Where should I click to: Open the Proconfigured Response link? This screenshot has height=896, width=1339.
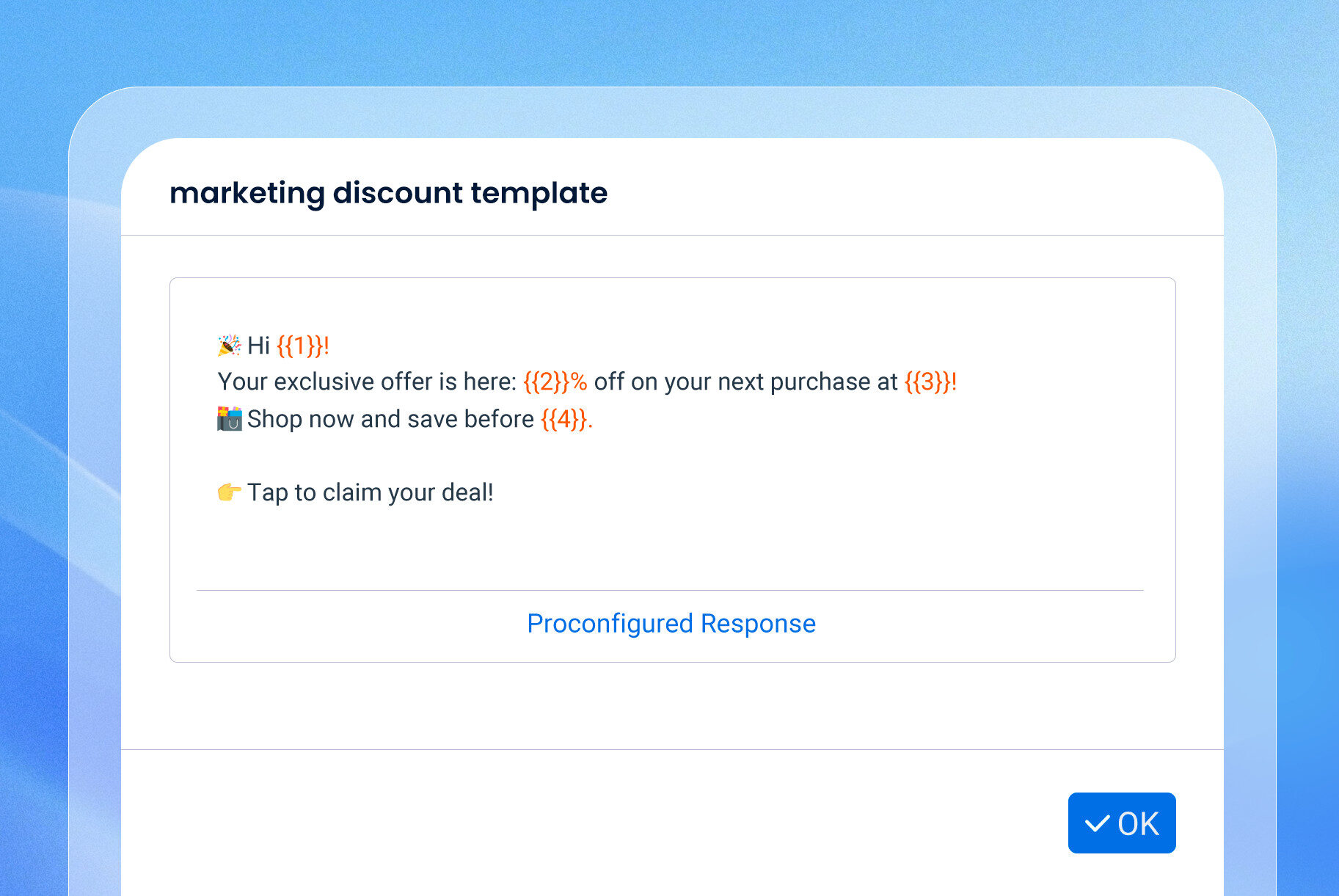tap(671, 623)
